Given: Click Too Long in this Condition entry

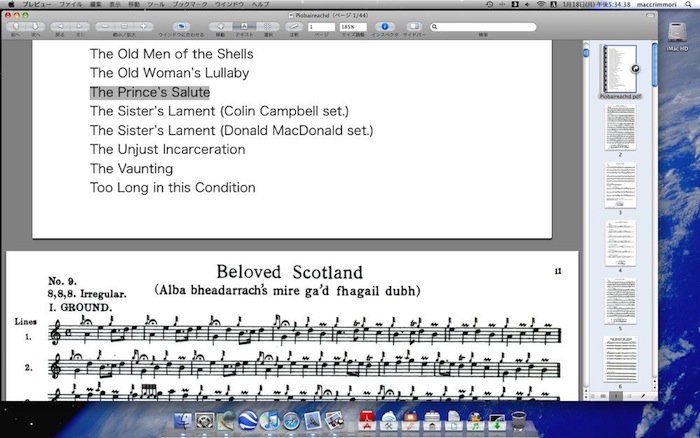Looking at the screenshot, I should (172, 187).
